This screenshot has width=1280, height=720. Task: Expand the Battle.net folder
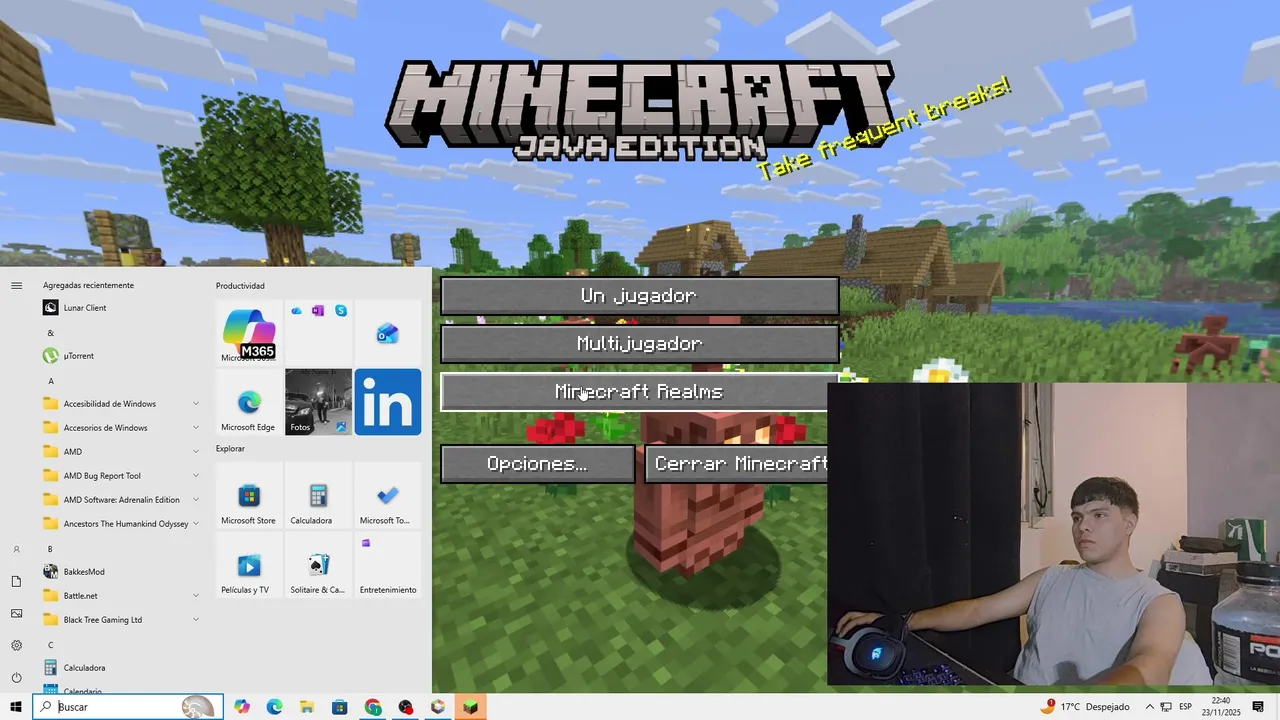120,596
